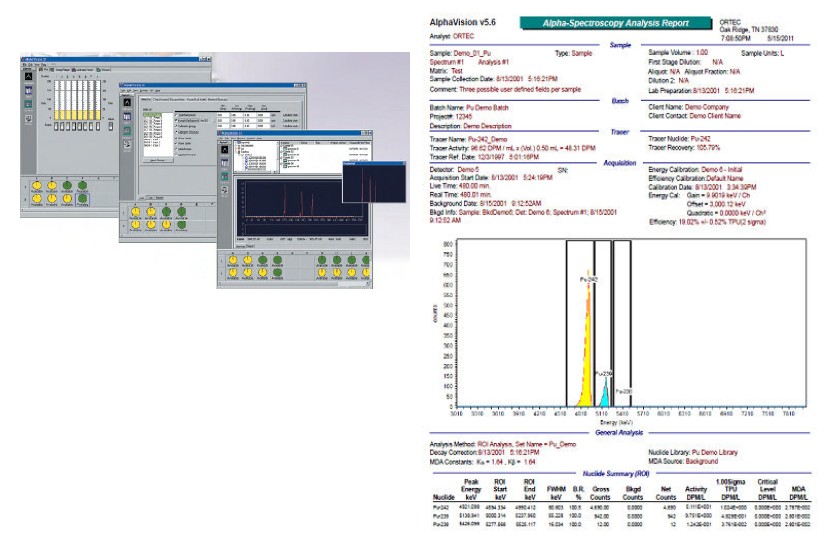Open the teal sidebar icon in the middle settings window

point(127,131)
